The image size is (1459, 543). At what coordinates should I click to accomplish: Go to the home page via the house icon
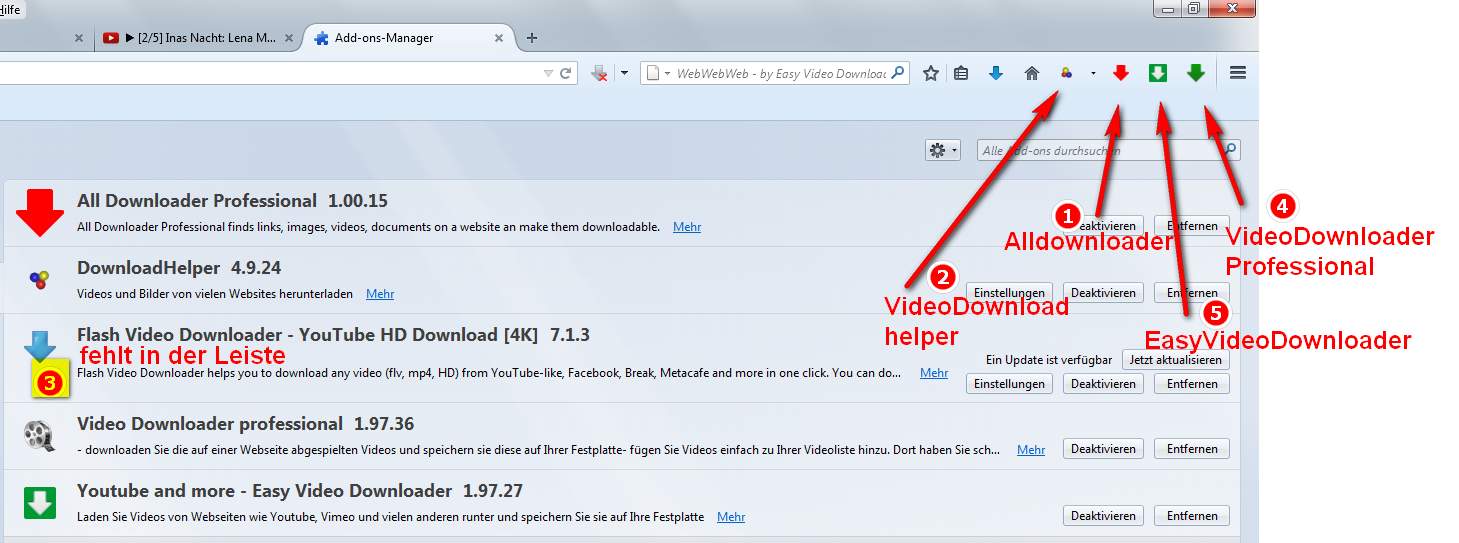click(1032, 73)
